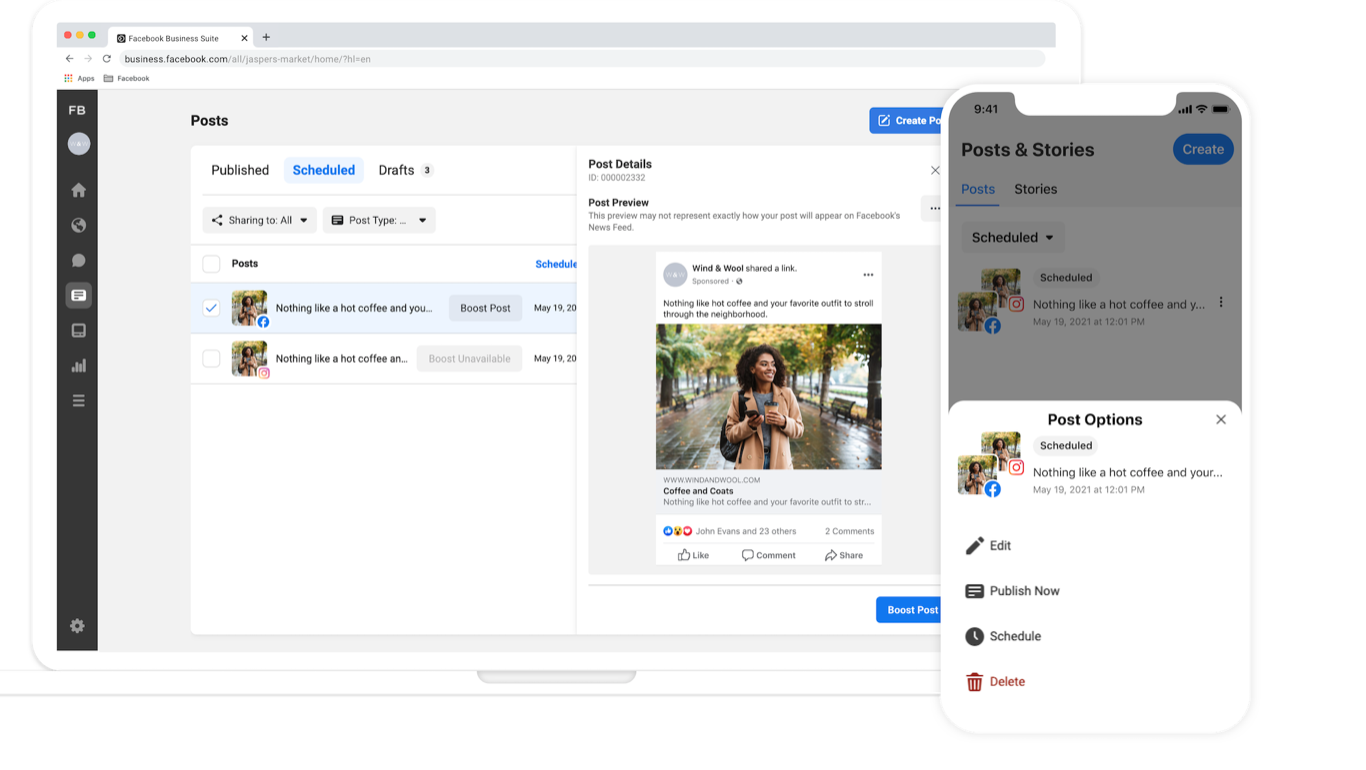
Task: Open the Sharing to: All dropdown
Action: coord(259,219)
